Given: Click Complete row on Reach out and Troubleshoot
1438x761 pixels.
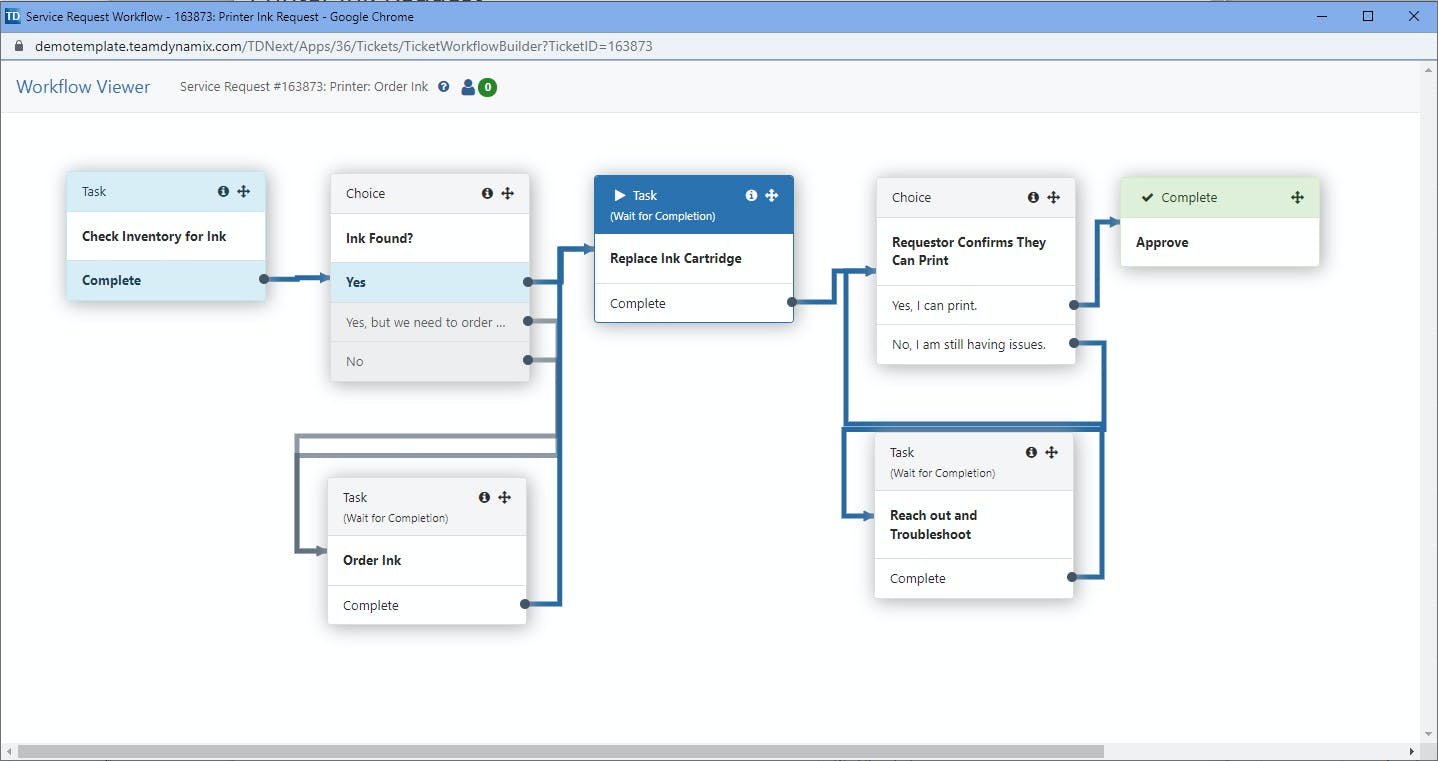Looking at the screenshot, I should (x=974, y=578).
